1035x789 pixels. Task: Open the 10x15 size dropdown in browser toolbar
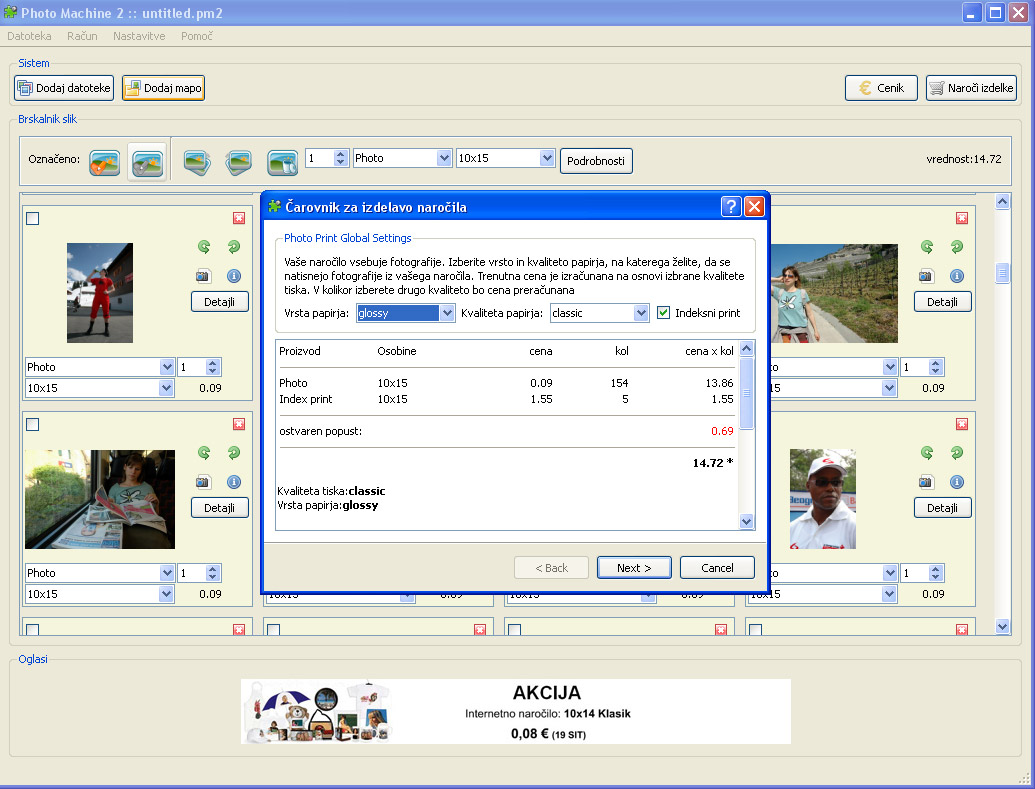pos(546,158)
